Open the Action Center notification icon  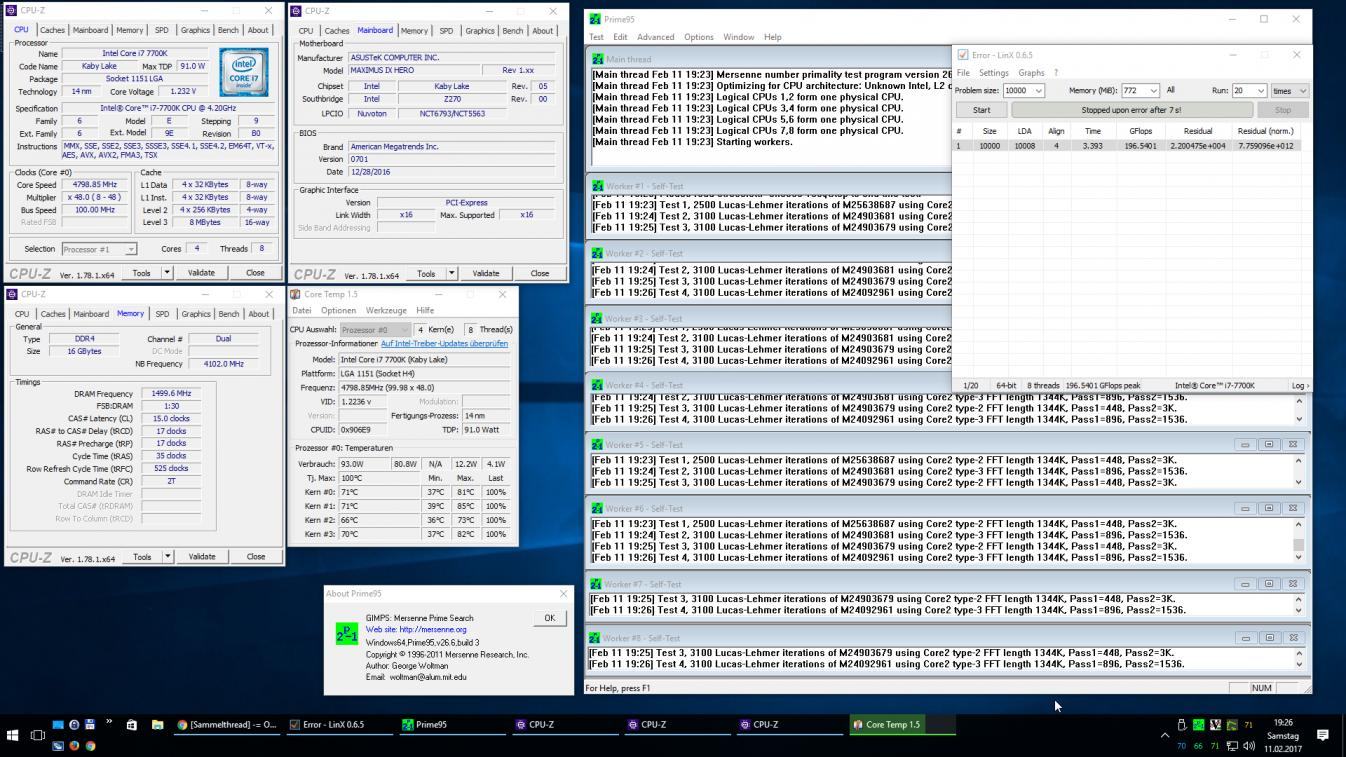click(1322, 735)
